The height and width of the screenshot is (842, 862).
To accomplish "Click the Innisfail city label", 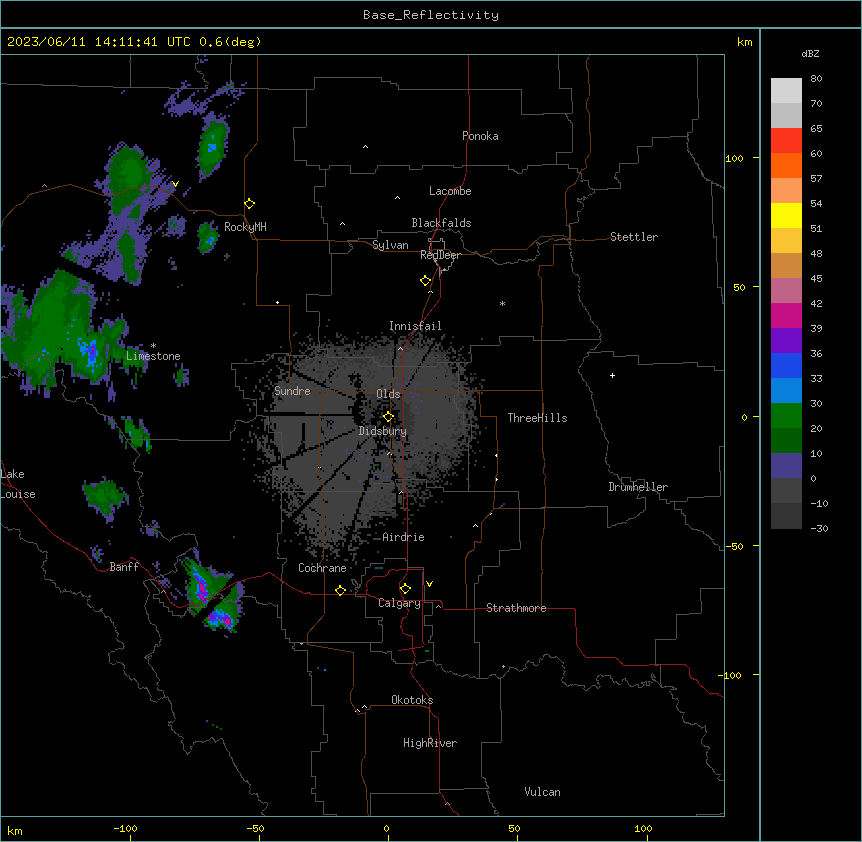I will coord(415,326).
